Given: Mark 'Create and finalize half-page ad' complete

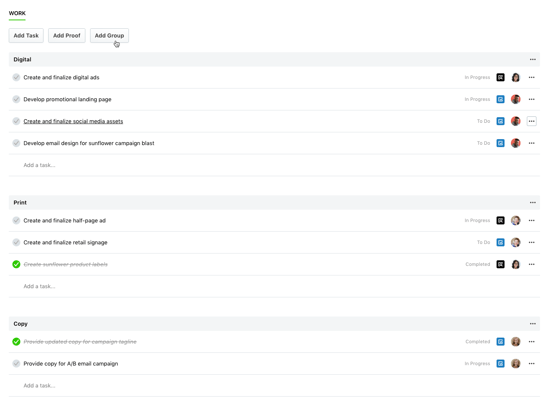Looking at the screenshot, I should tap(16, 221).
